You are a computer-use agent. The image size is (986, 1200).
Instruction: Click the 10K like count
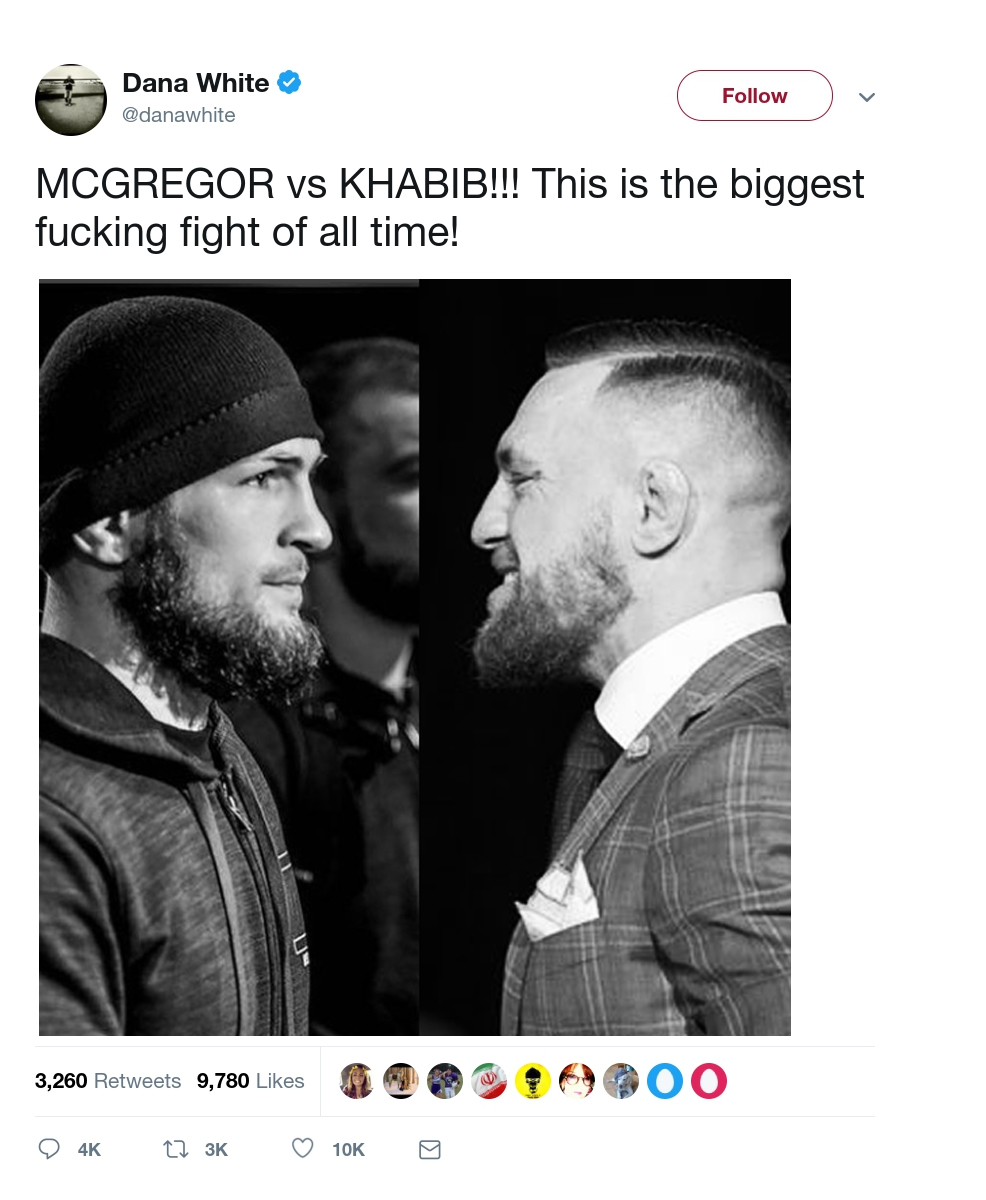point(348,1150)
